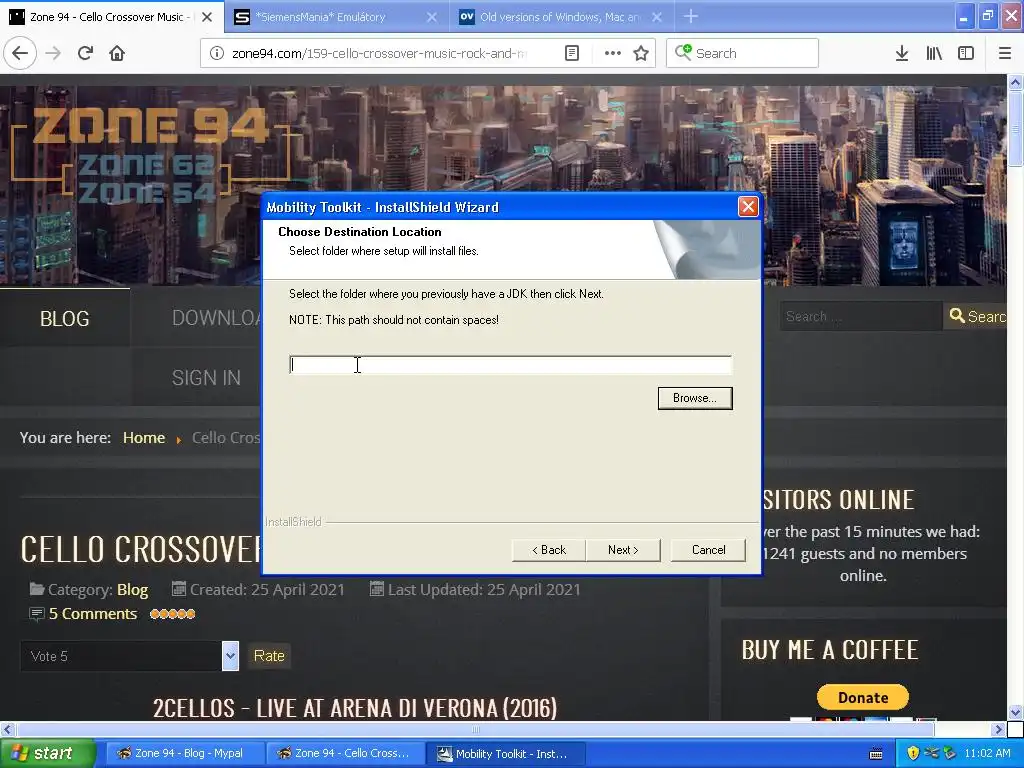Viewport: 1024px width, 768px height.
Task: Click the horizontal scrollbar right arrow
Action: coord(998,729)
